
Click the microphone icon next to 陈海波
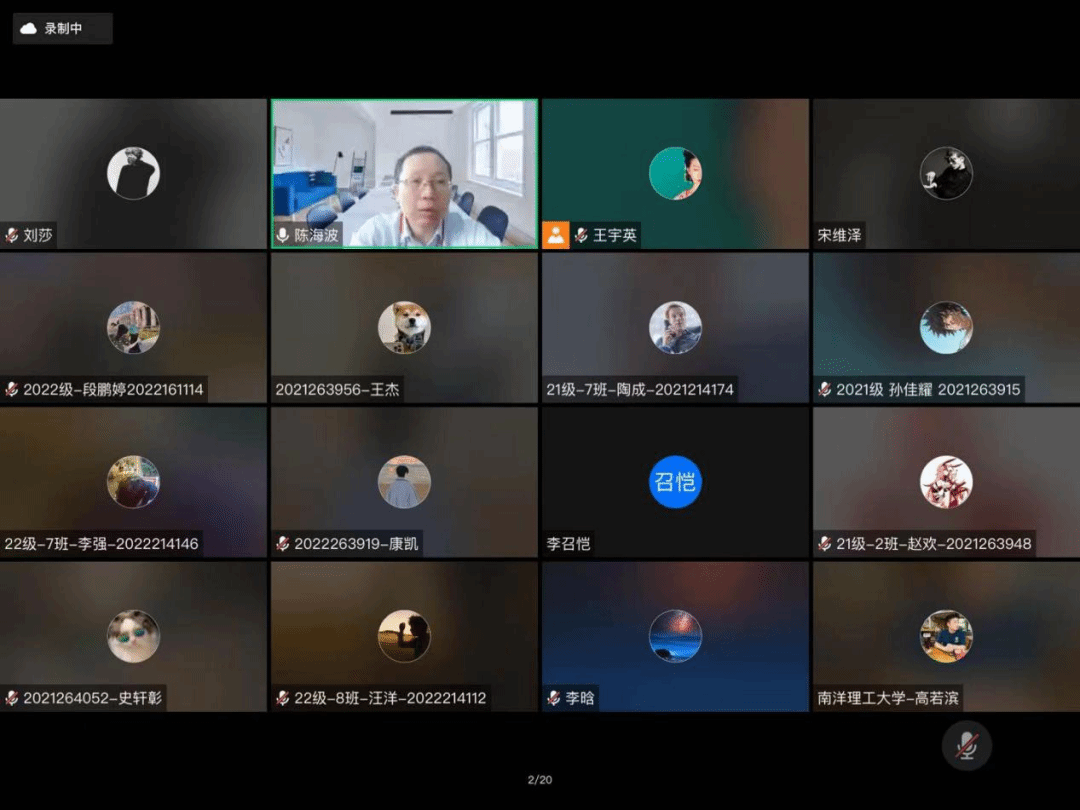283,236
